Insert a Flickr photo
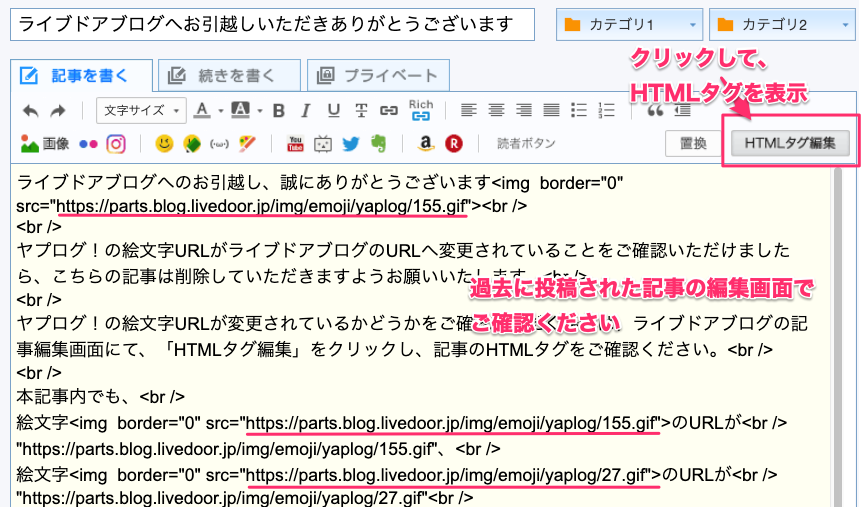This screenshot has height=507, width=861. (88, 144)
